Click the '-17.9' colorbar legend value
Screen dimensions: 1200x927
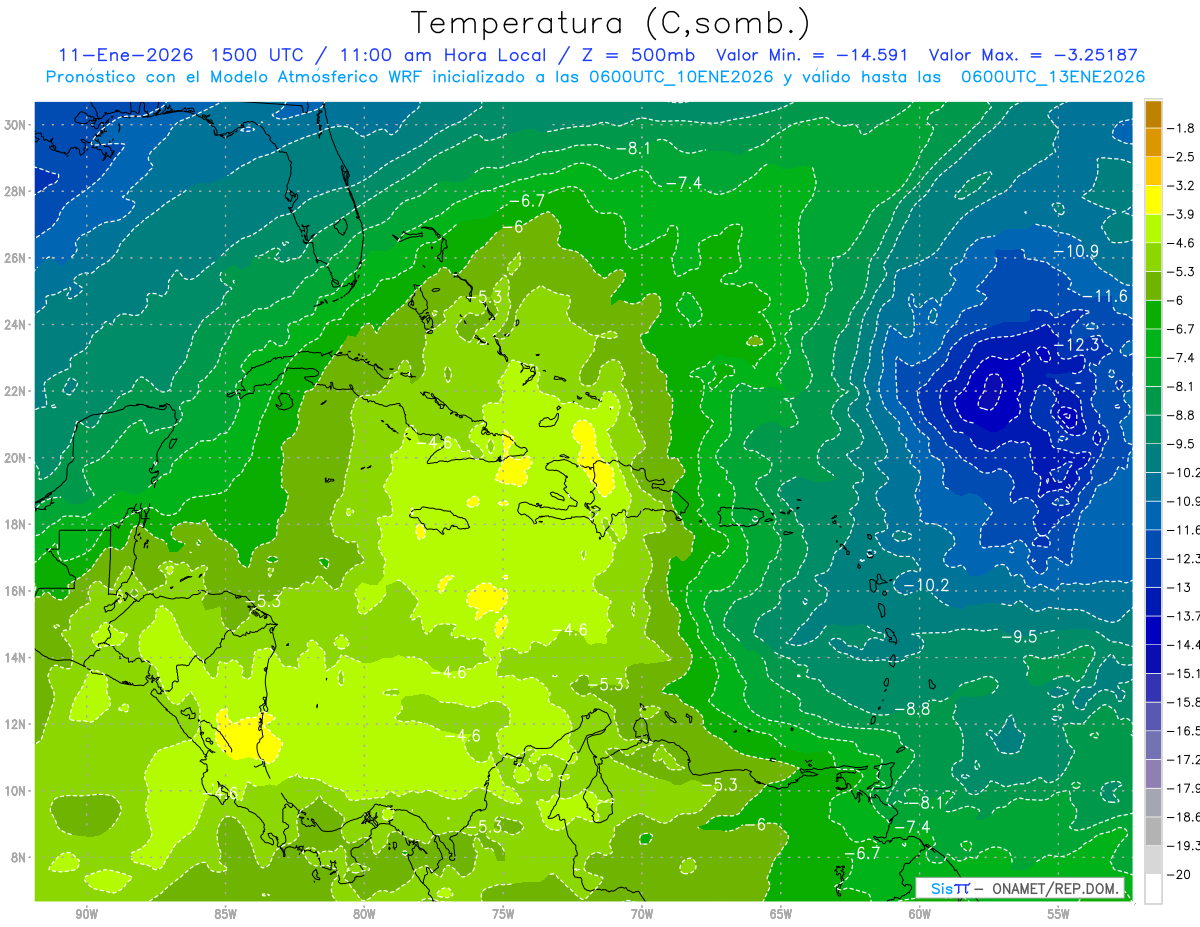click(x=1183, y=788)
